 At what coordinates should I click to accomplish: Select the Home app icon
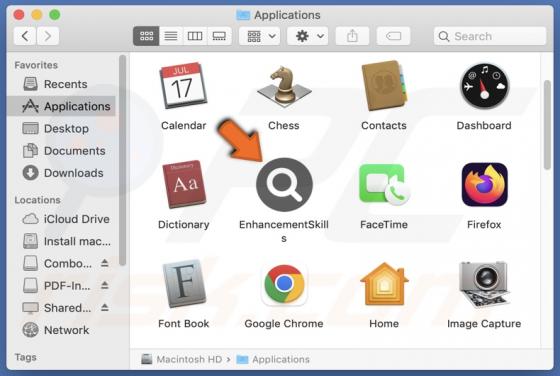click(384, 284)
